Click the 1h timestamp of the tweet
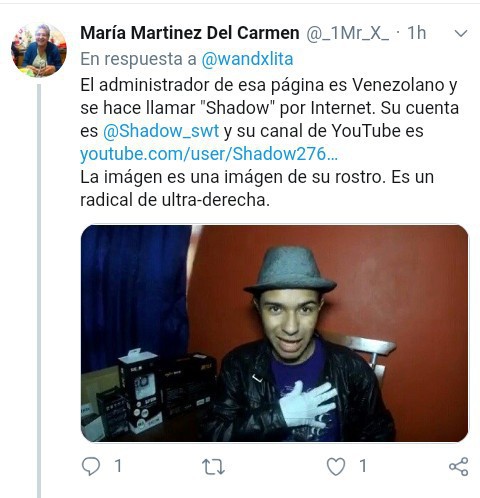480x498 pixels. [x=416, y=33]
